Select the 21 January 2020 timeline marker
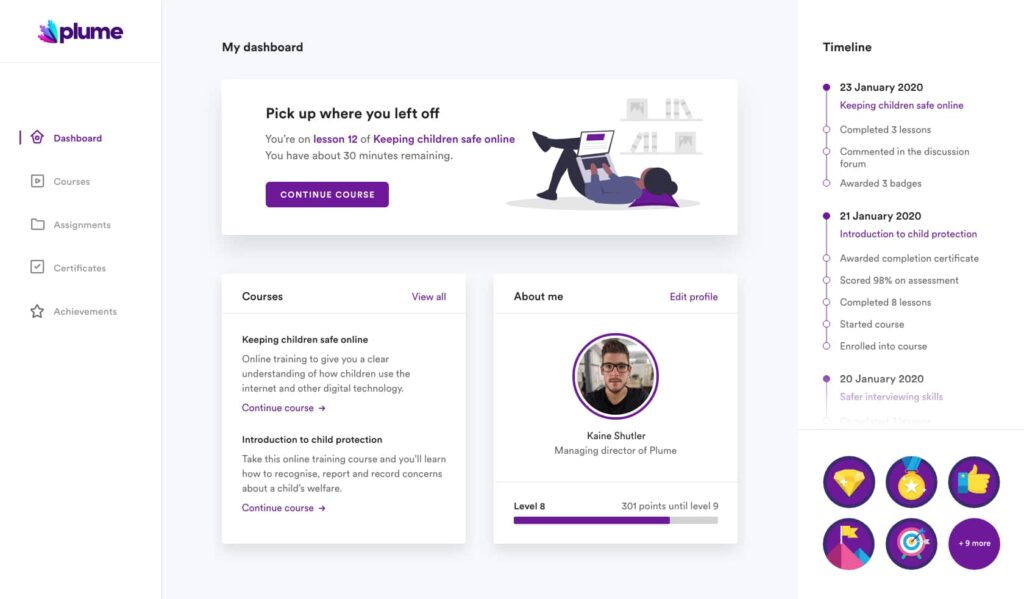The height and width of the screenshot is (599, 1024). pos(826,216)
